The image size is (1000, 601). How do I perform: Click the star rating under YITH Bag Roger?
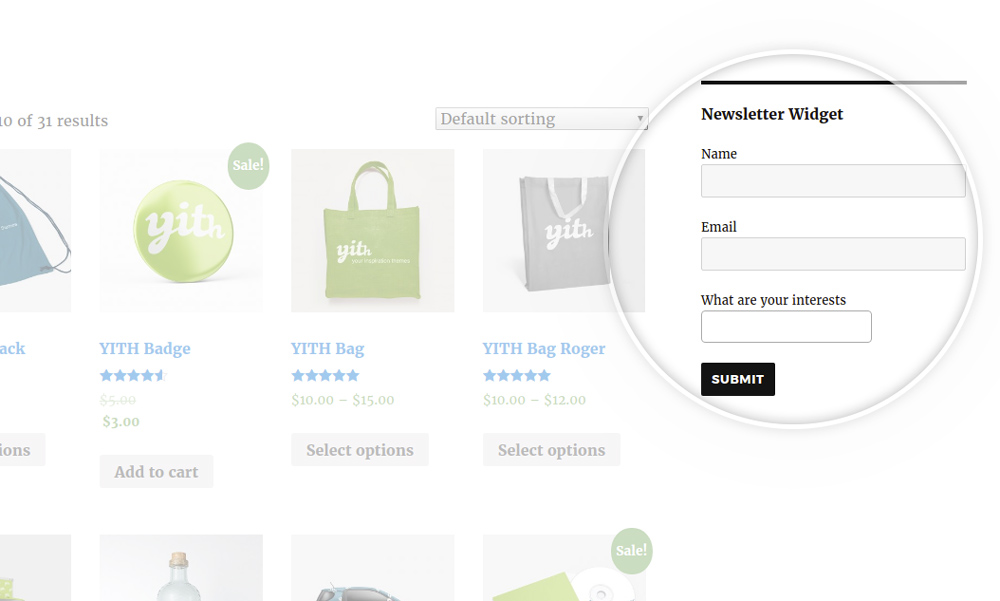(517, 375)
